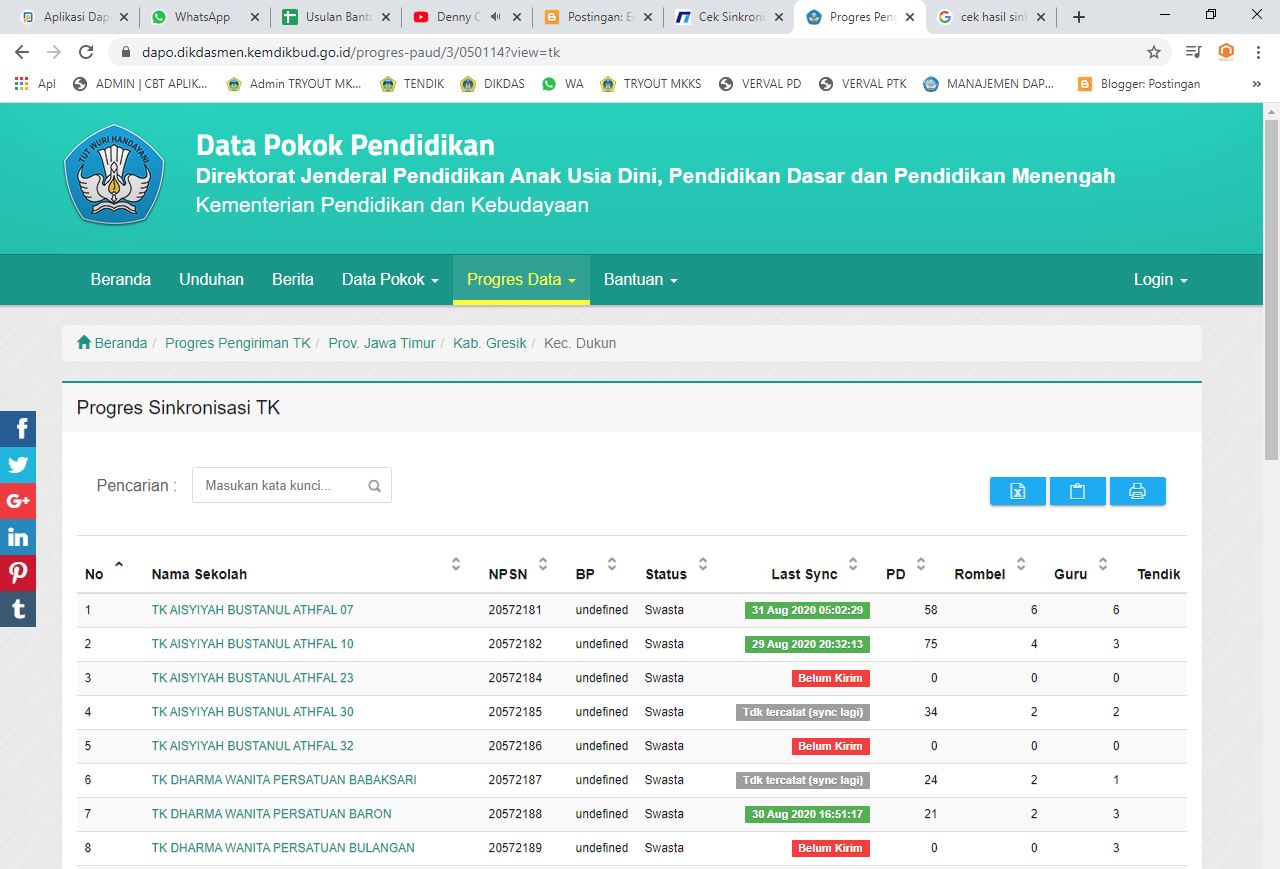Click Belum Kirim badge for ATHFAL 23 row

[x=830, y=678]
